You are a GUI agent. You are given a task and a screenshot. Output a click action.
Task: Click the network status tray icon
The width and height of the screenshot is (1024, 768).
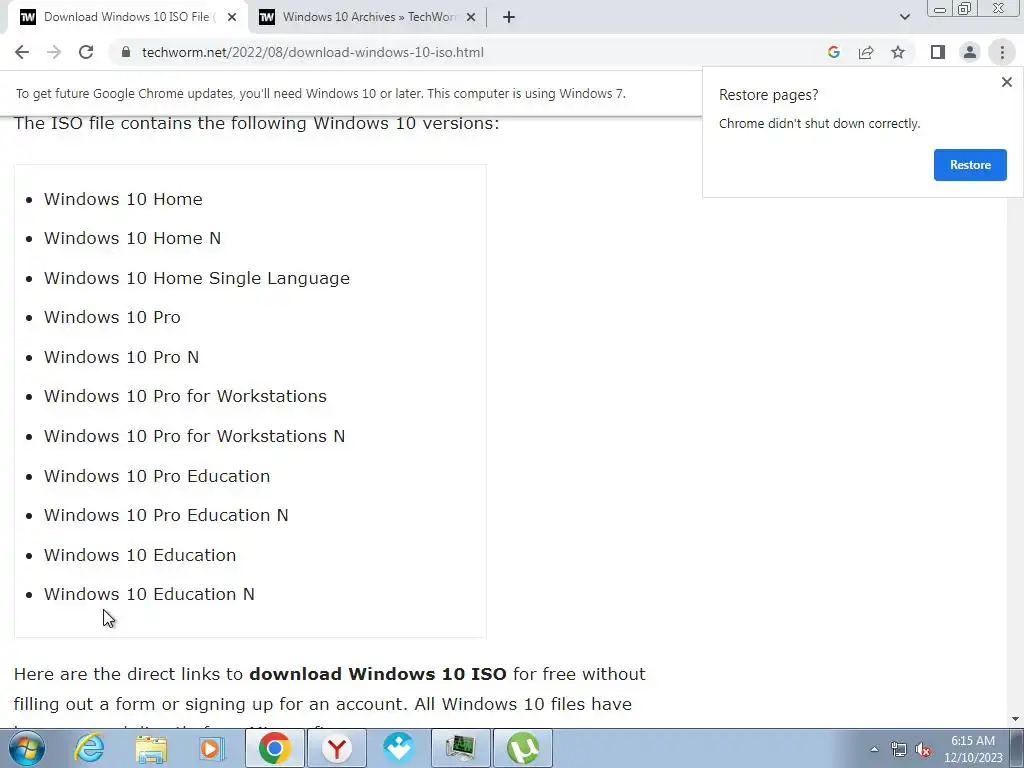(x=899, y=749)
